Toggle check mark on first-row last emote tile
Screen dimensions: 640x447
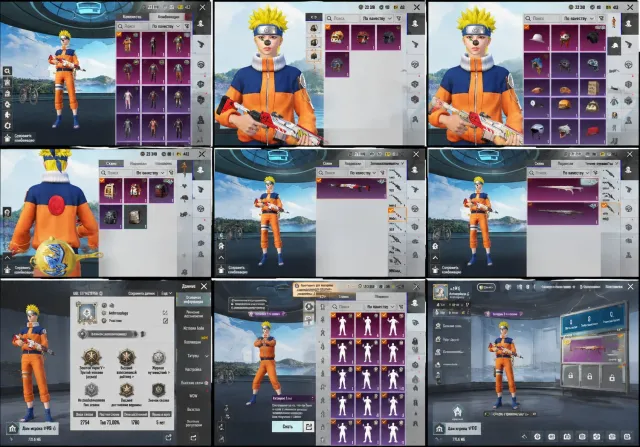click(384, 315)
